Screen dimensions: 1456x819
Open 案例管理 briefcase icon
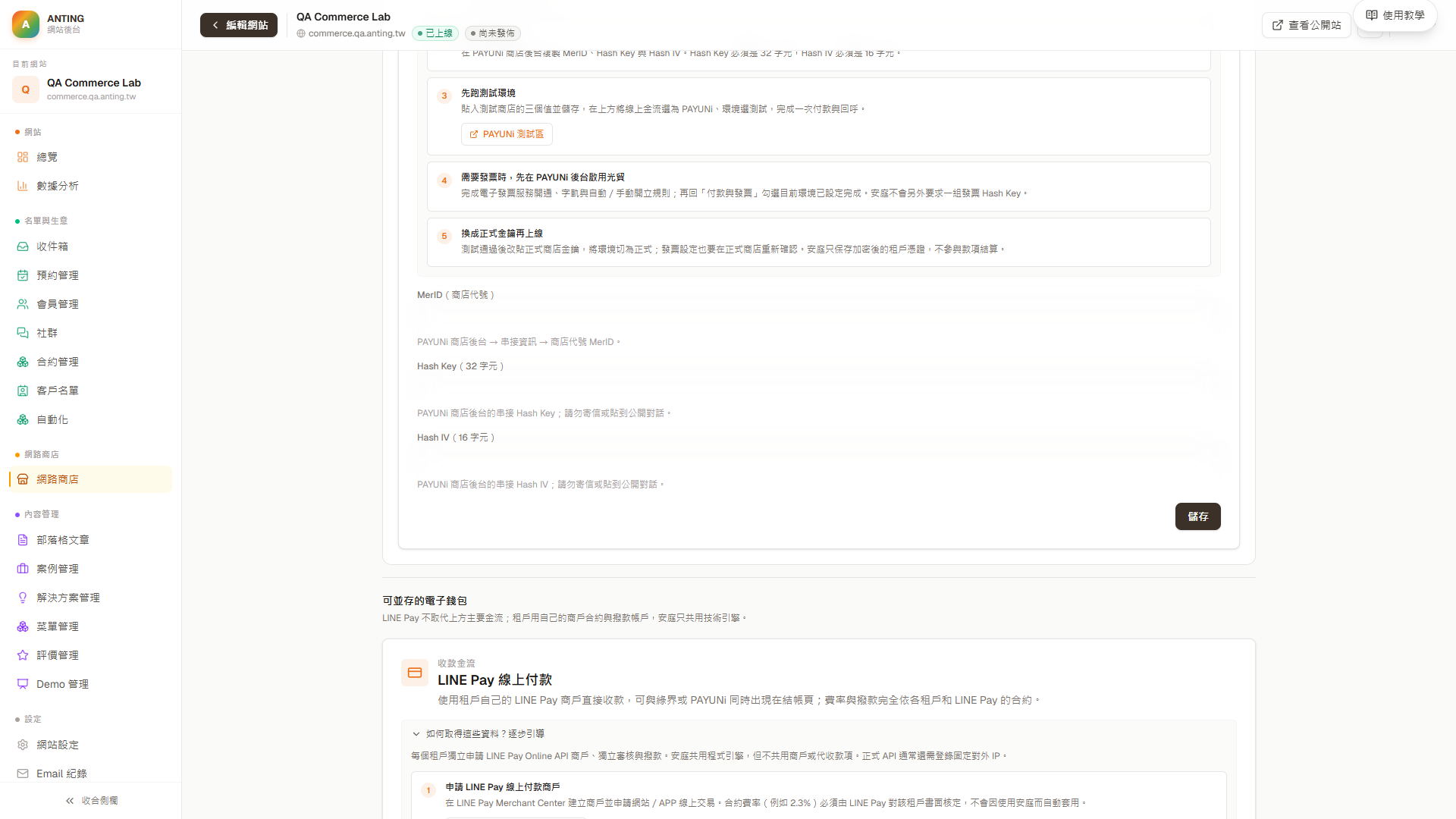pyautogui.click(x=23, y=569)
